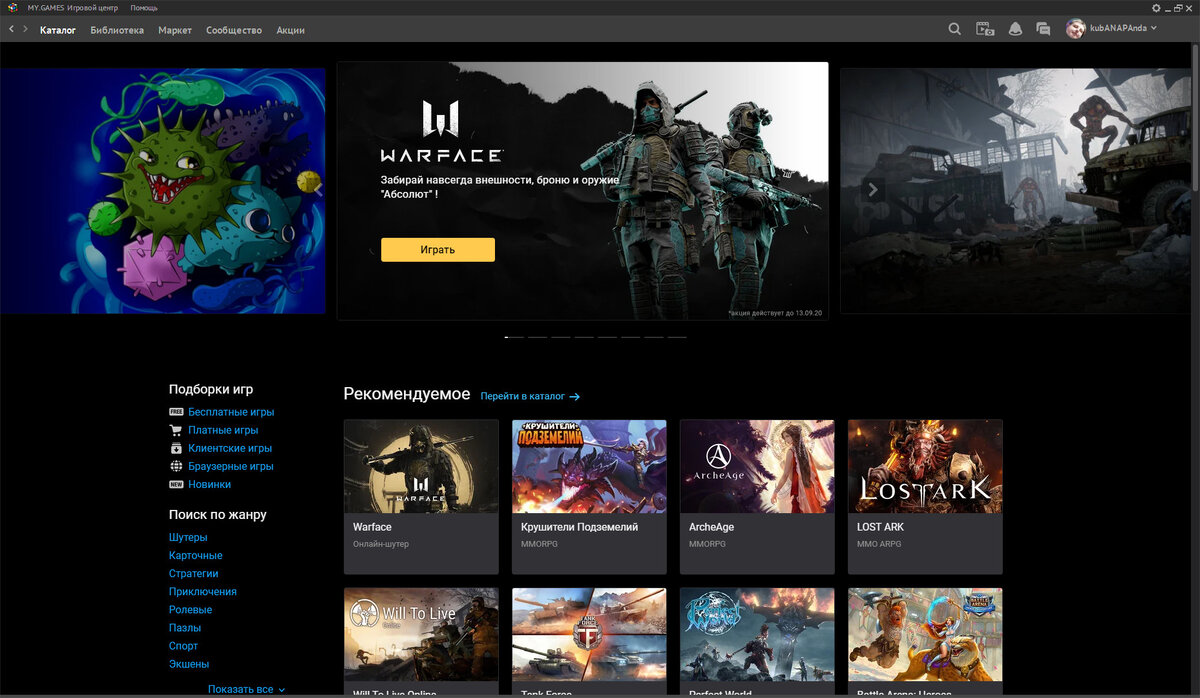Open the Помощь menu

click(144, 7)
